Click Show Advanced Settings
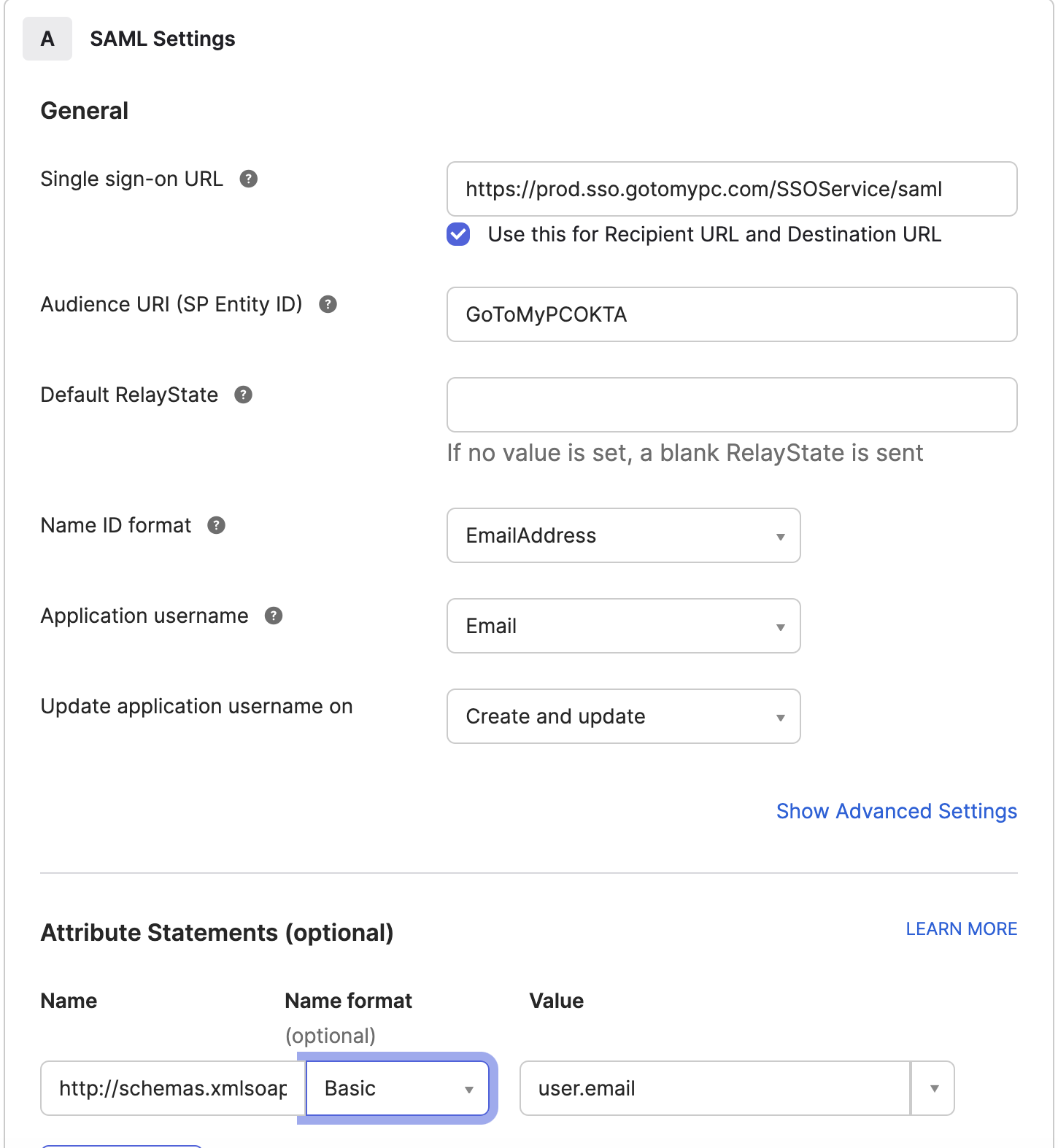 [x=896, y=811]
